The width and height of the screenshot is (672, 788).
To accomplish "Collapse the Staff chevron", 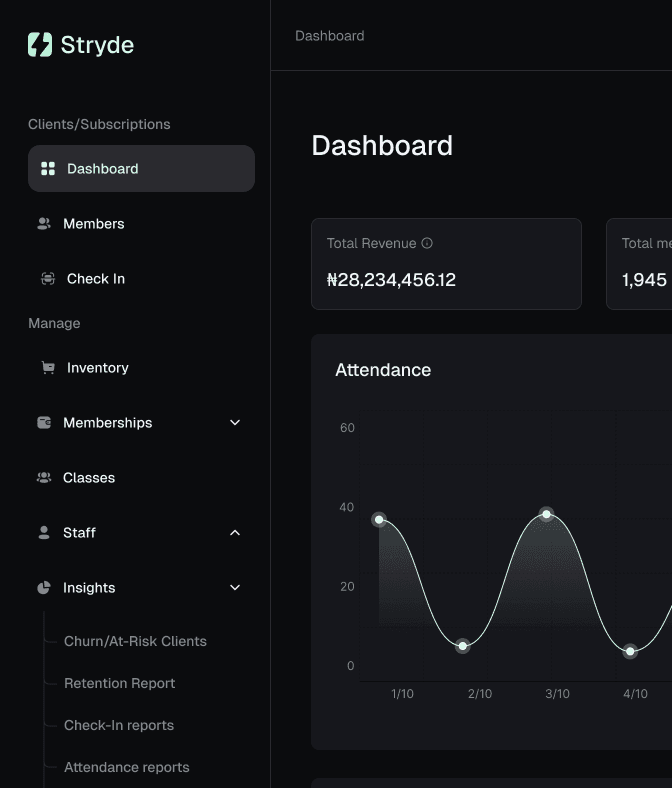I will [x=235, y=533].
